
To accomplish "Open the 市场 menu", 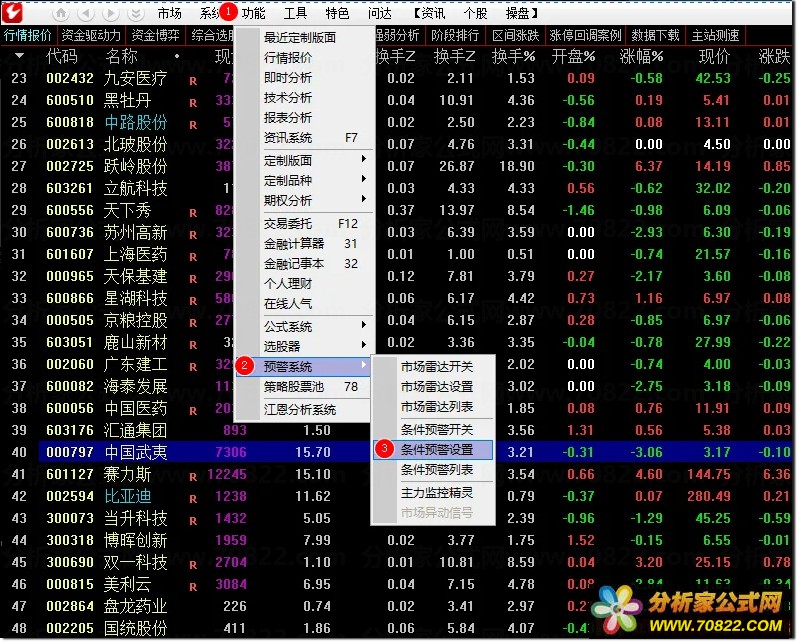I will [169, 13].
